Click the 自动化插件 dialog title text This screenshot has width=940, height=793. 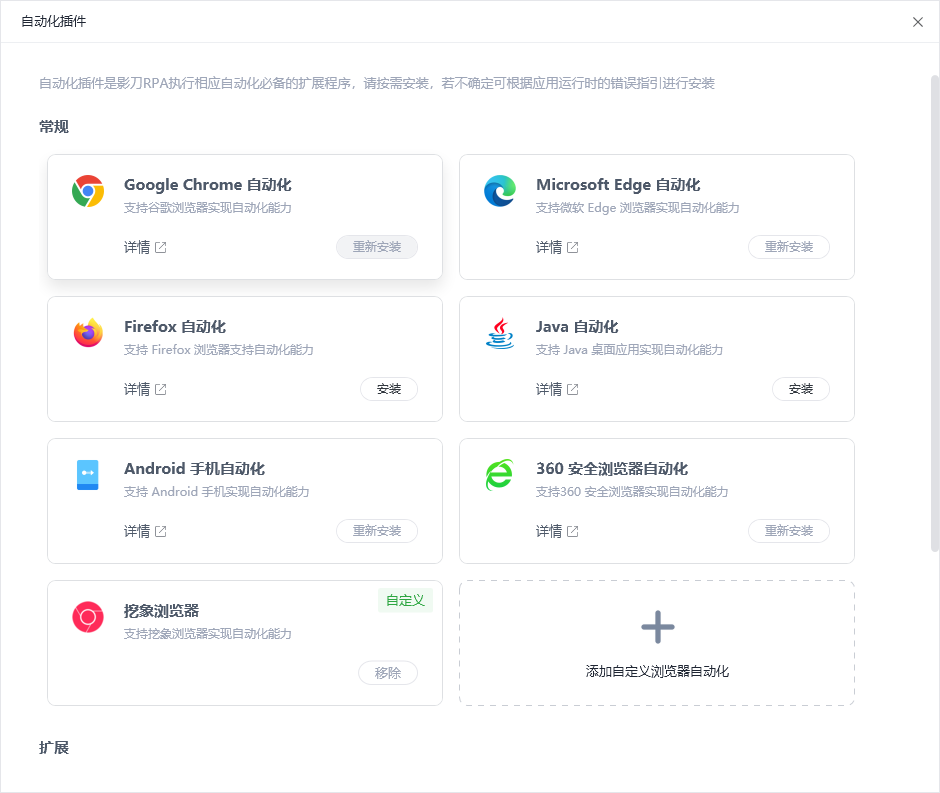(x=53, y=22)
